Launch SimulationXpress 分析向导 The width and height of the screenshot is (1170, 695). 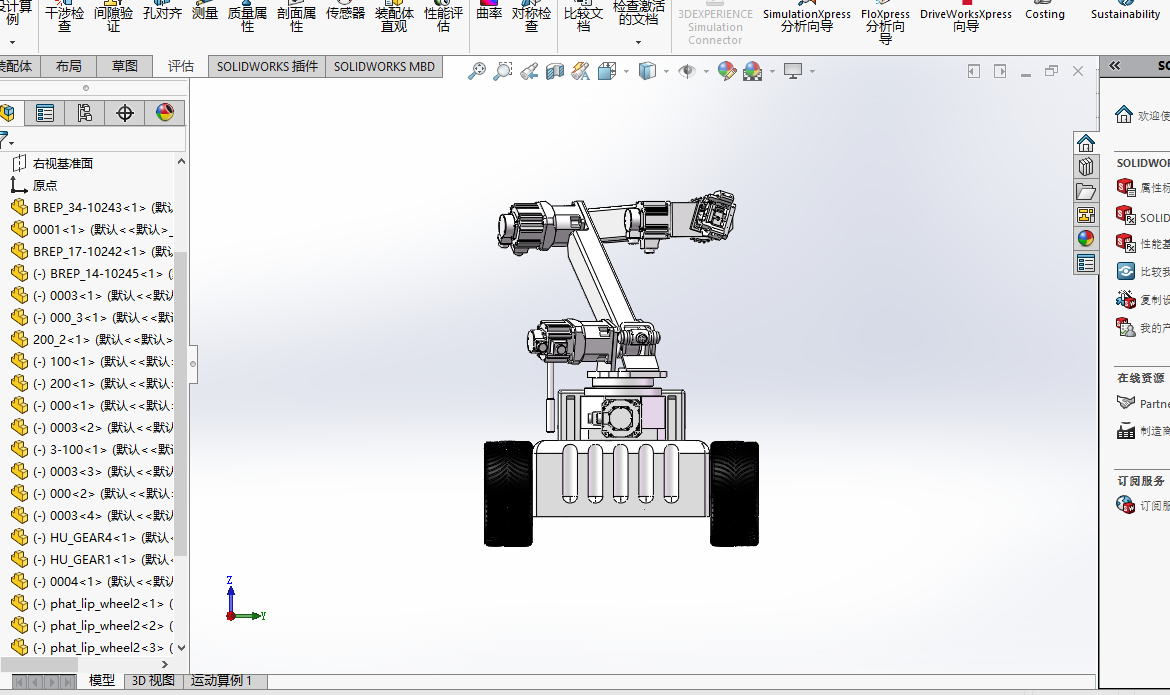(807, 17)
